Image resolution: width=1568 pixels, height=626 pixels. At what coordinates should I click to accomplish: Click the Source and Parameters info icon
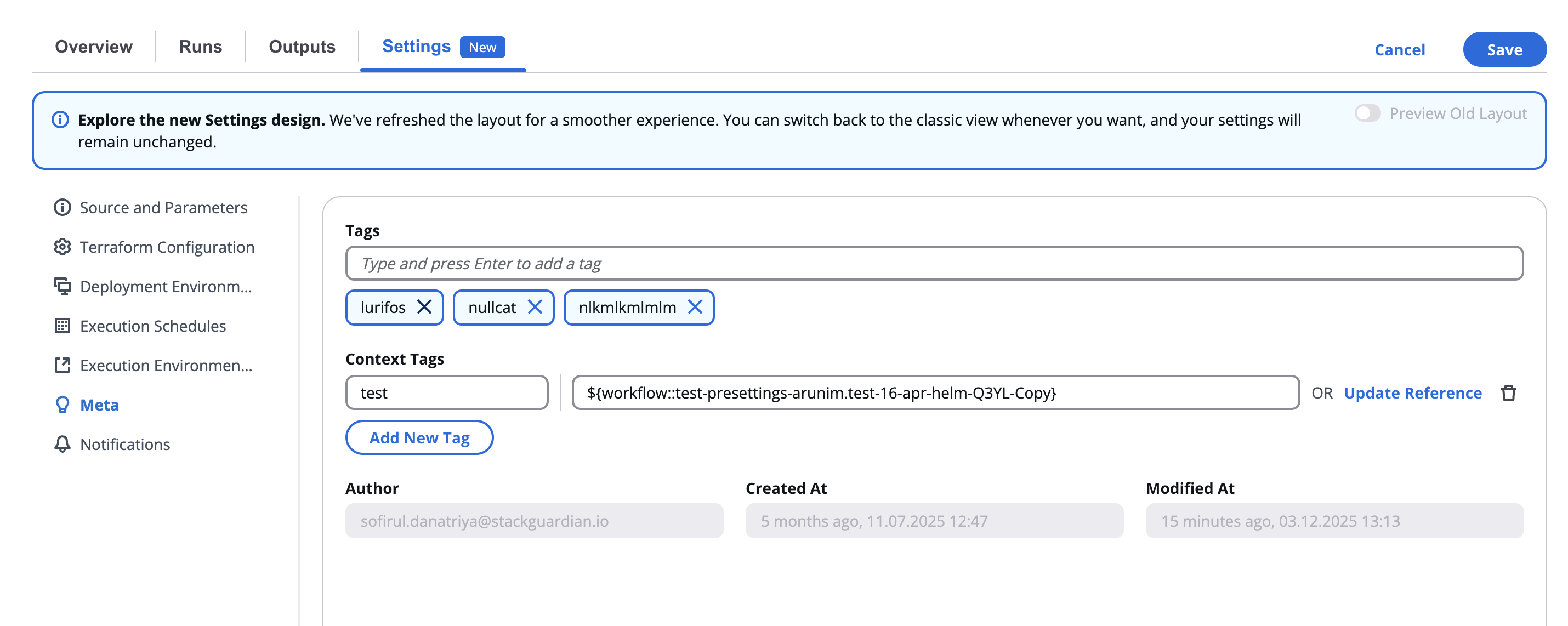coord(62,207)
